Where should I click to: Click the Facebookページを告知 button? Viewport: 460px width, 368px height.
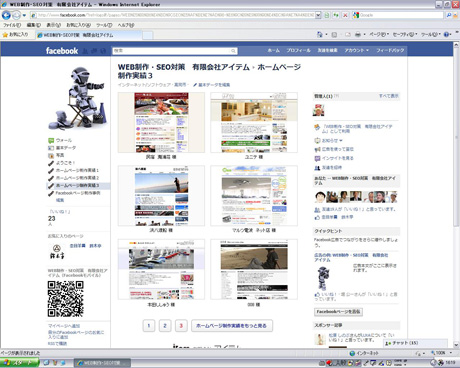click(338, 312)
